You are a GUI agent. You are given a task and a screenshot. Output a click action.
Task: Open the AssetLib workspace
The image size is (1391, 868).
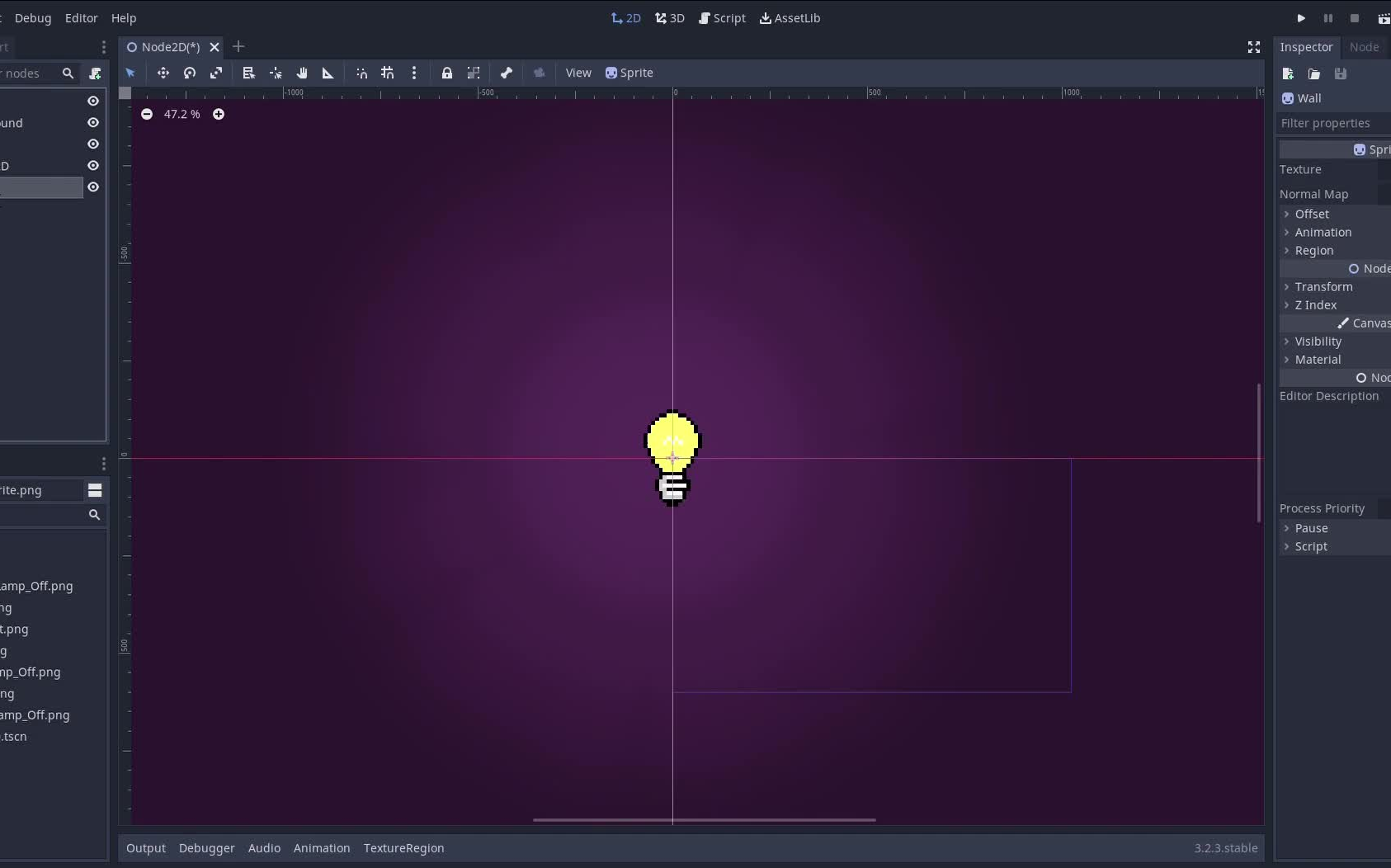point(790,17)
